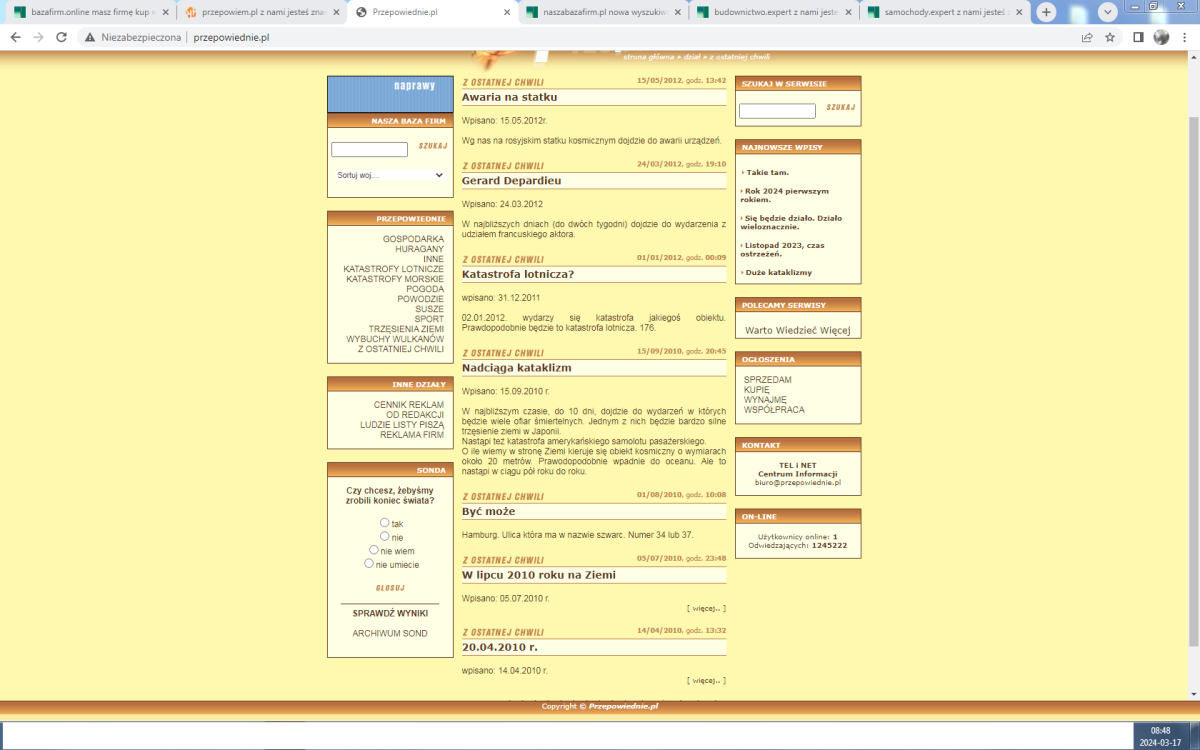Viewport: 1200px width, 750px height.
Task: Click the browser back arrow
Action: (15, 37)
